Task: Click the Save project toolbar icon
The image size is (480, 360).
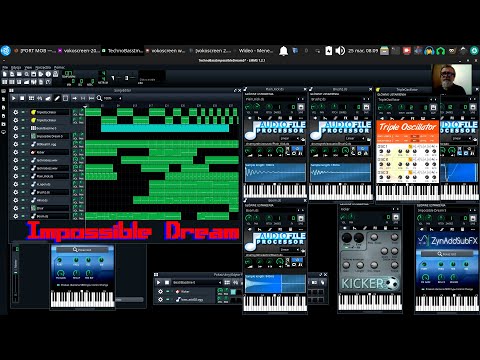Action: [x=34, y=74]
